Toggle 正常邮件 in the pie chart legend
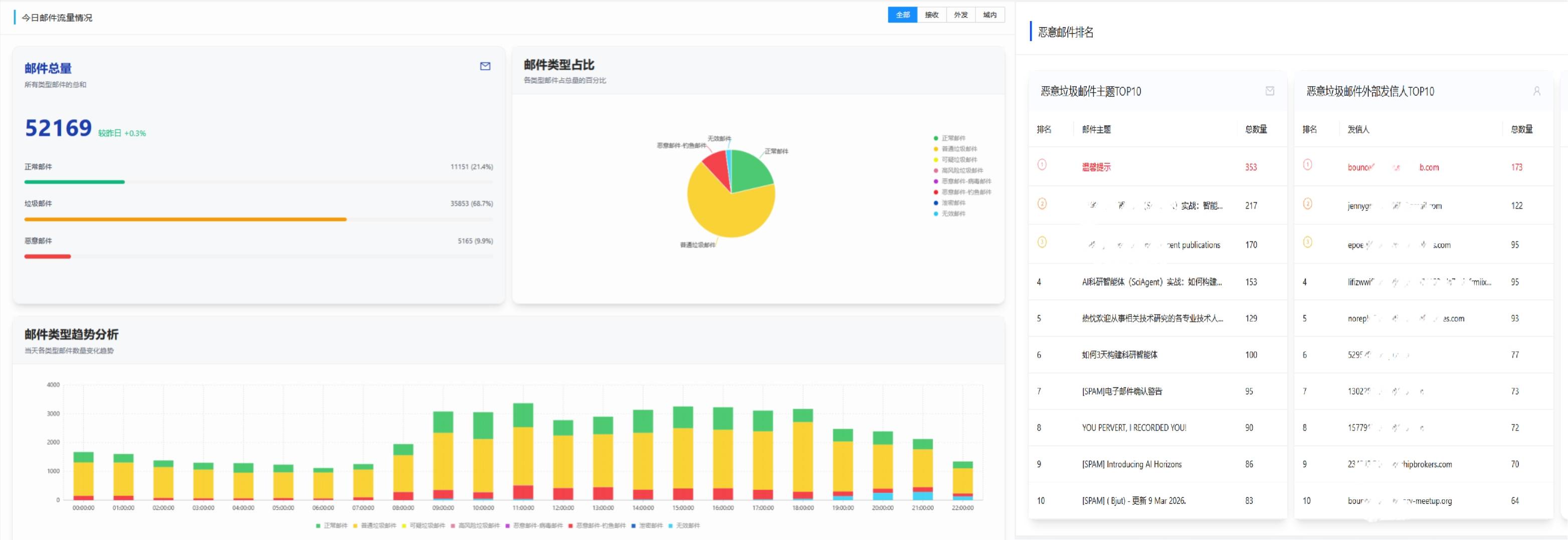The width and height of the screenshot is (1568, 540). (x=952, y=138)
